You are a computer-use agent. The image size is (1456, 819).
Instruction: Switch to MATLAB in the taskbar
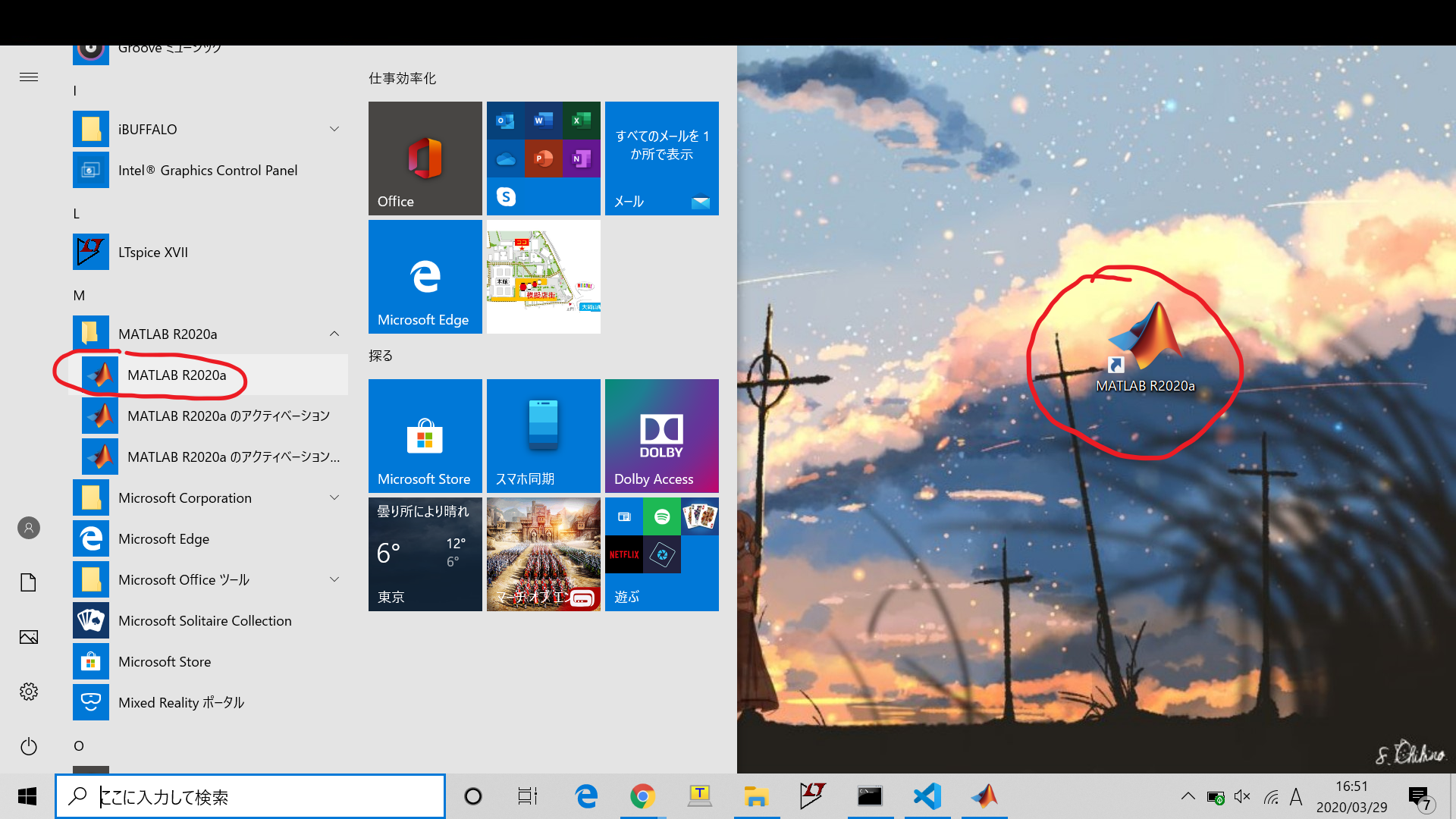point(985,796)
